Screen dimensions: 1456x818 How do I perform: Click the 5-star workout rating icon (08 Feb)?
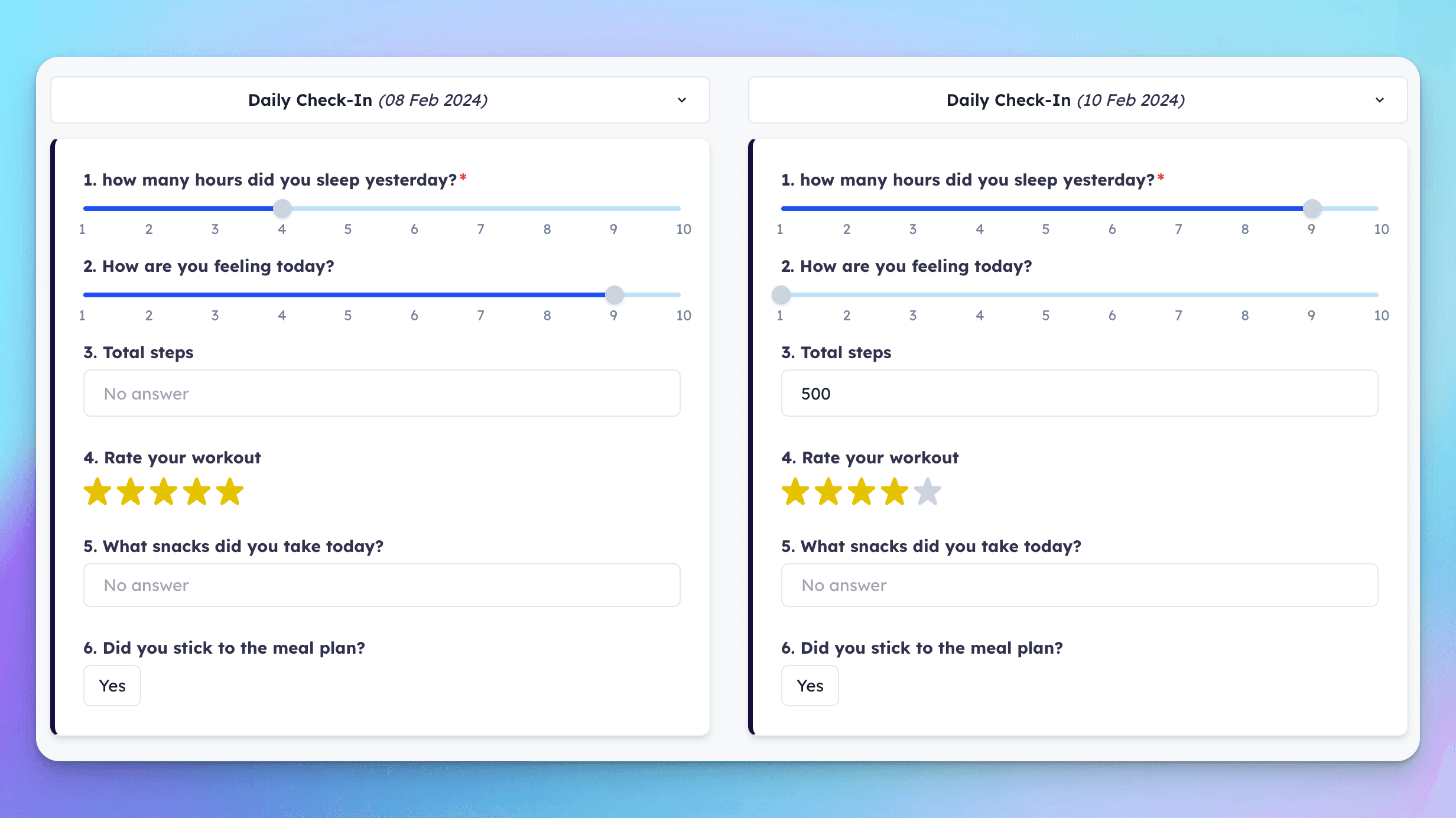coord(227,491)
